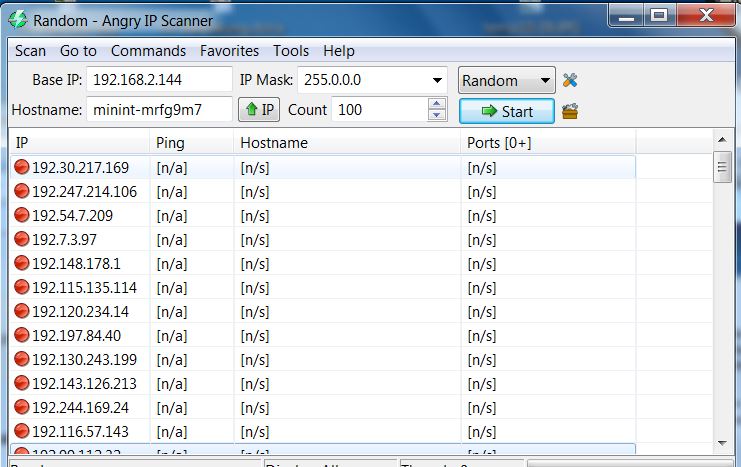Viewport: 741px width, 467px height.
Task: Click the red status dot for 192.244.169.24
Action: pyautogui.click(x=22, y=407)
